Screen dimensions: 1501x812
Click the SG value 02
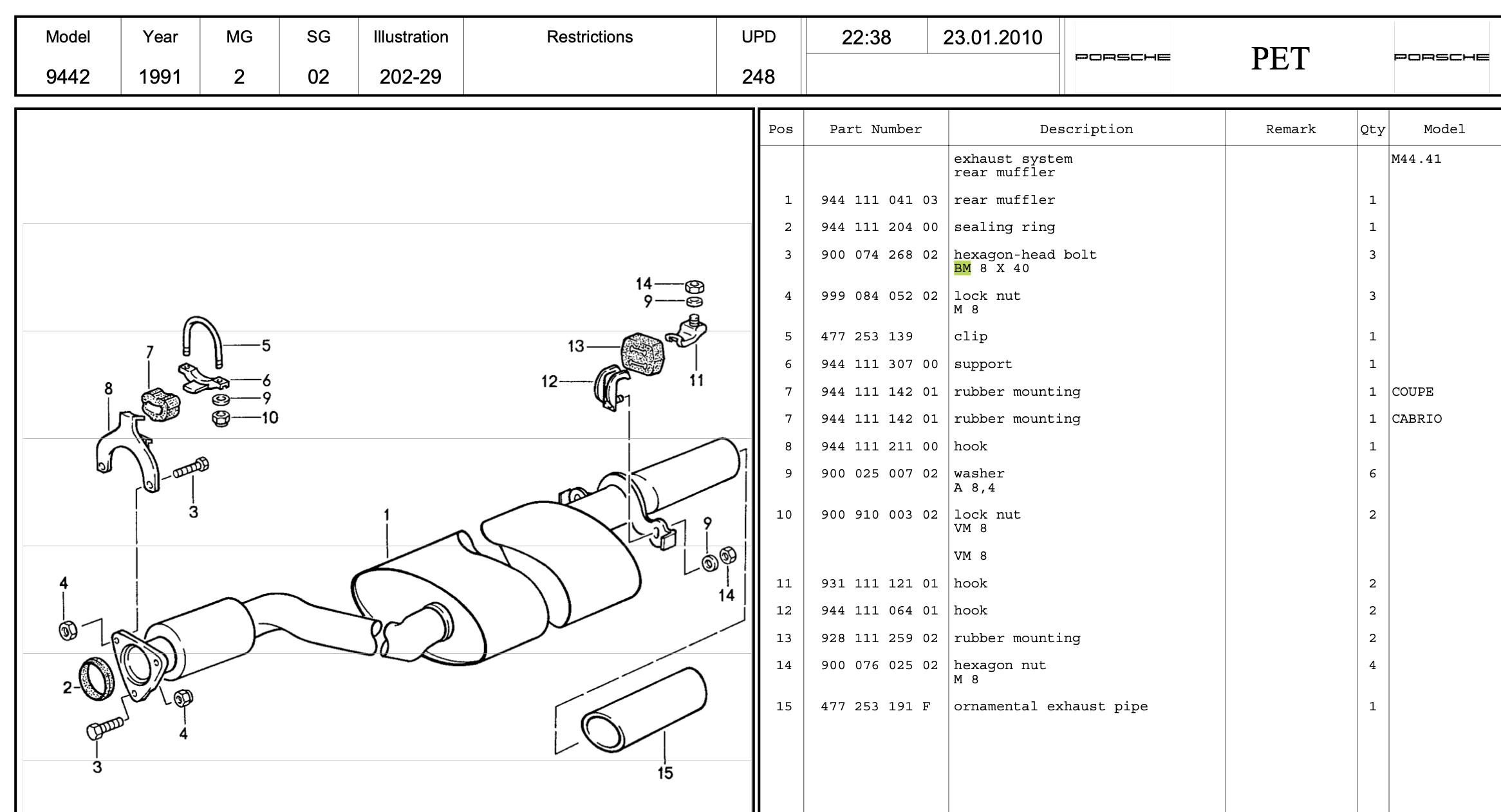(x=318, y=77)
